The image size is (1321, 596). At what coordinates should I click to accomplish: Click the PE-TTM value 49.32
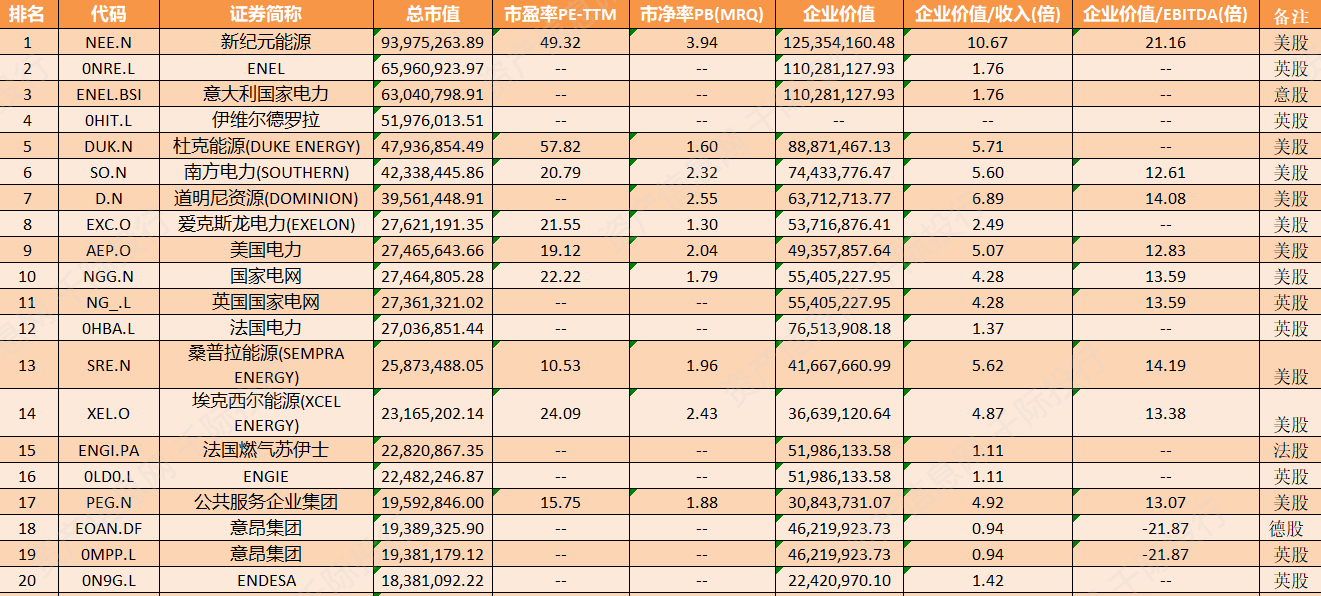click(560, 42)
